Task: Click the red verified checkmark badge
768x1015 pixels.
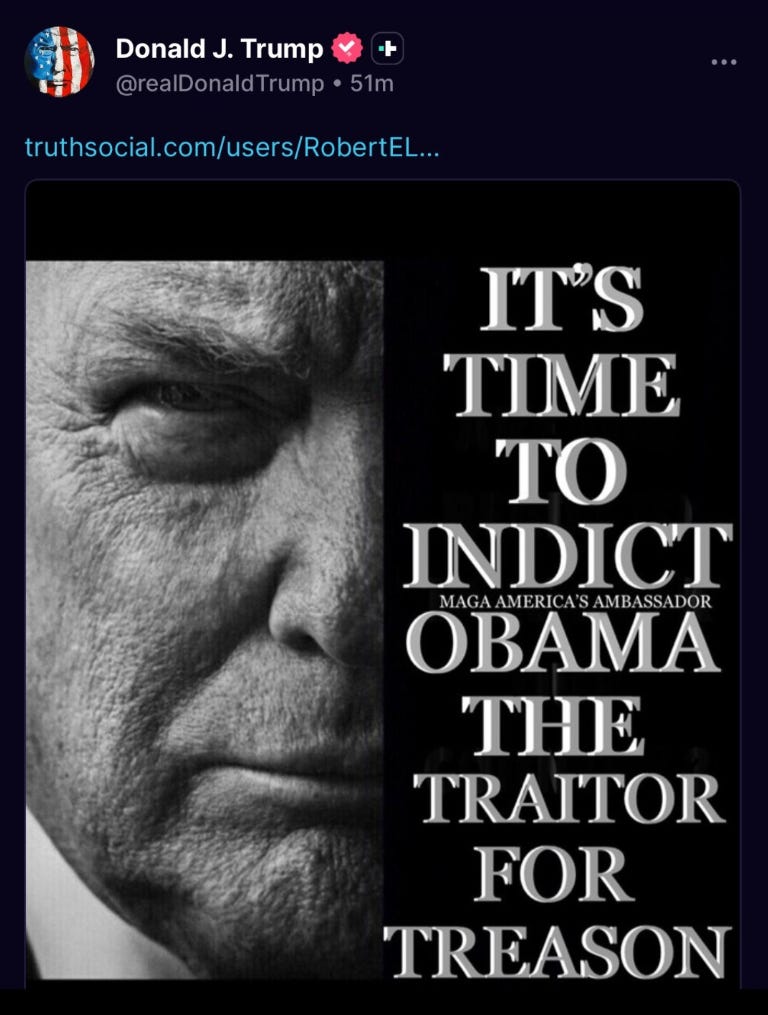Action: coord(347,48)
